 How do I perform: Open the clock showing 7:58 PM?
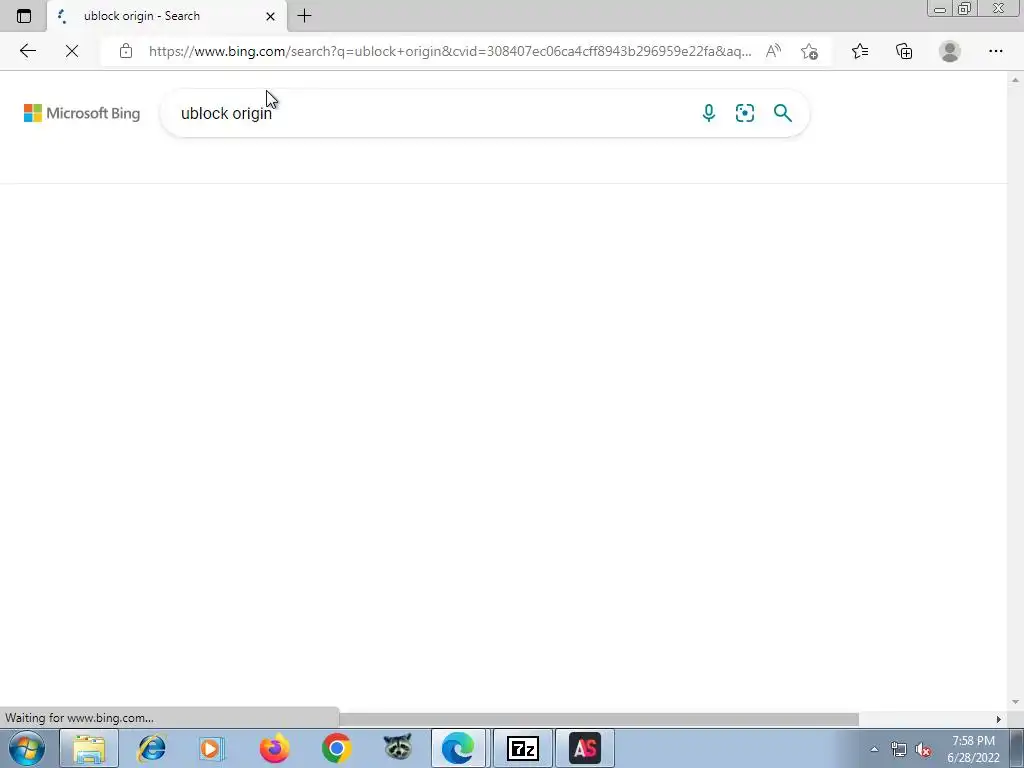click(973, 749)
